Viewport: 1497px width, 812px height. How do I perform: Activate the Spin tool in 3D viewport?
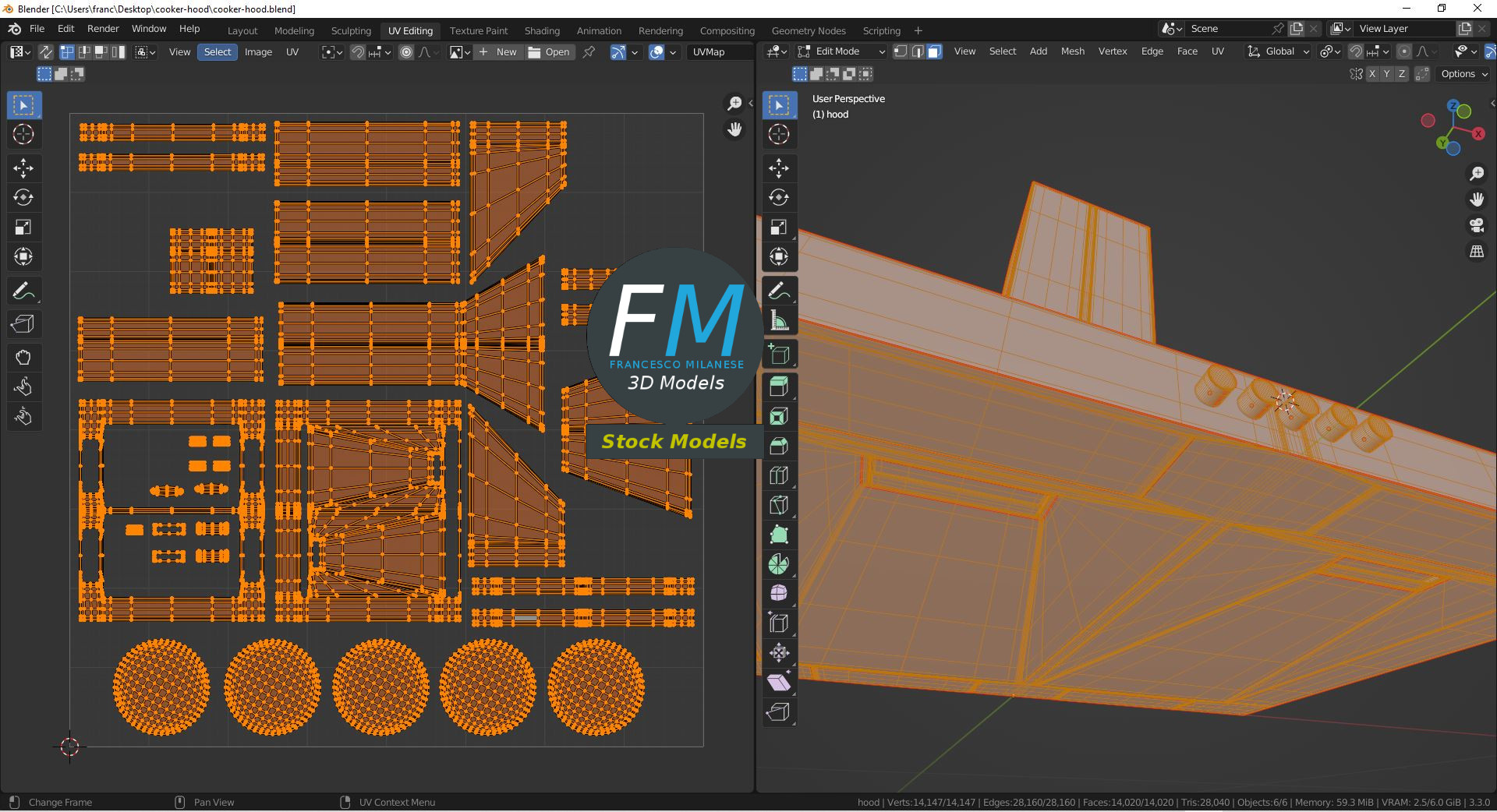click(779, 564)
